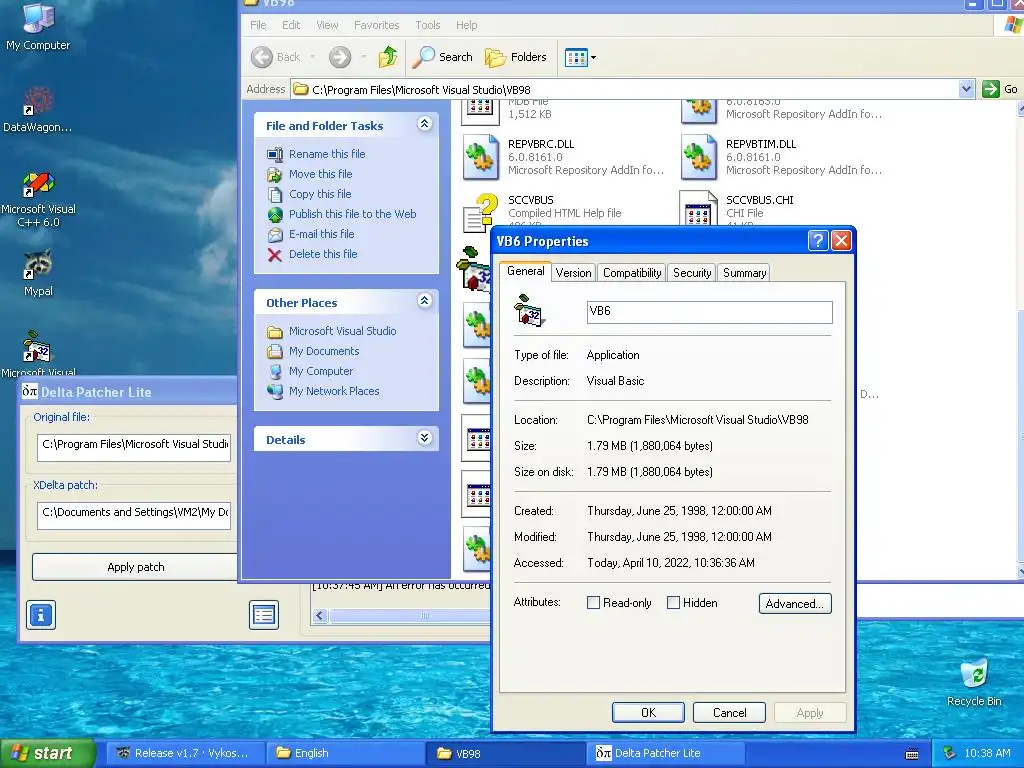Open My Computer desktop icon
1024x768 pixels.
click(38, 26)
